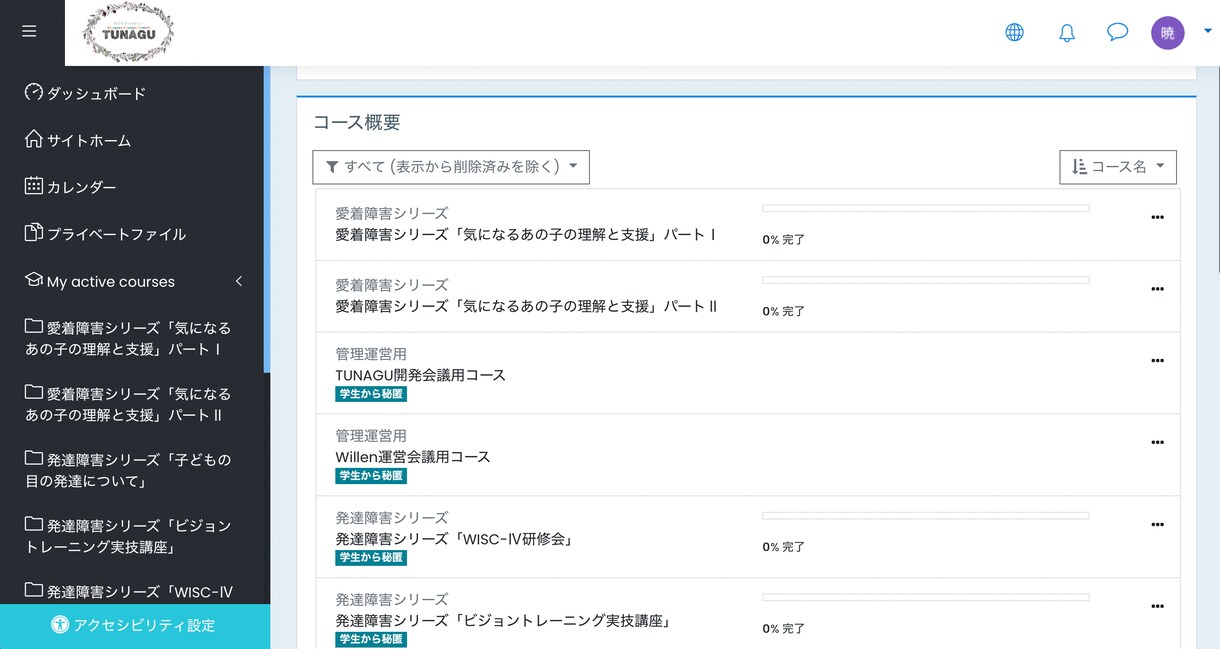
Task: Open three-dot menu for Willen運営会議用コース
Action: pyautogui.click(x=1157, y=443)
